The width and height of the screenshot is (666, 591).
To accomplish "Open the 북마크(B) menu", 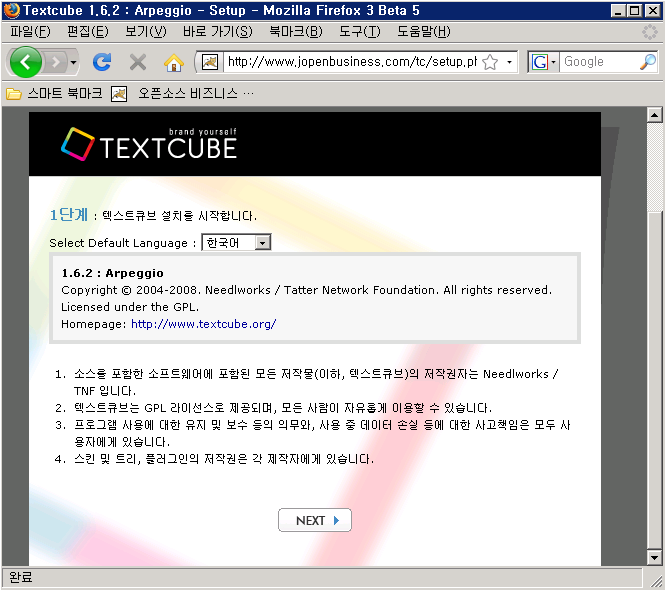I will (296, 31).
